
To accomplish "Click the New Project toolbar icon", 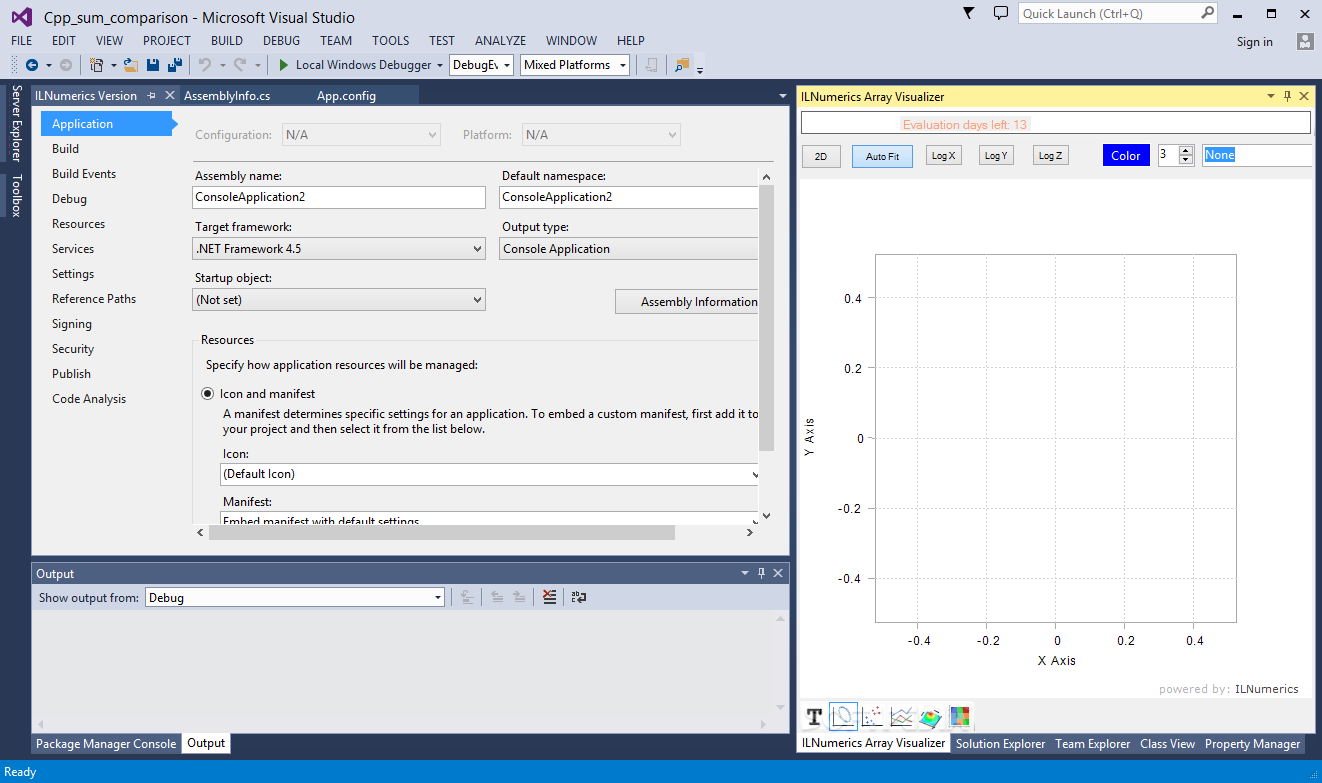I will pos(96,65).
